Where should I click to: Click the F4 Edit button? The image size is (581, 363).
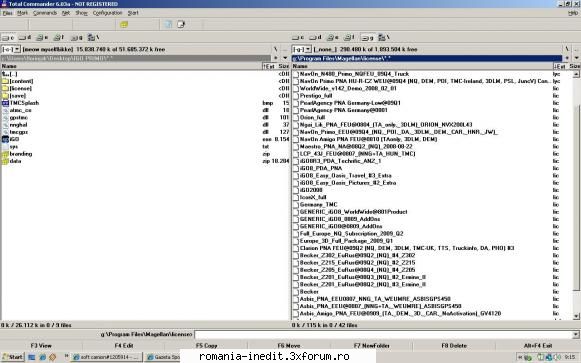pos(124,346)
